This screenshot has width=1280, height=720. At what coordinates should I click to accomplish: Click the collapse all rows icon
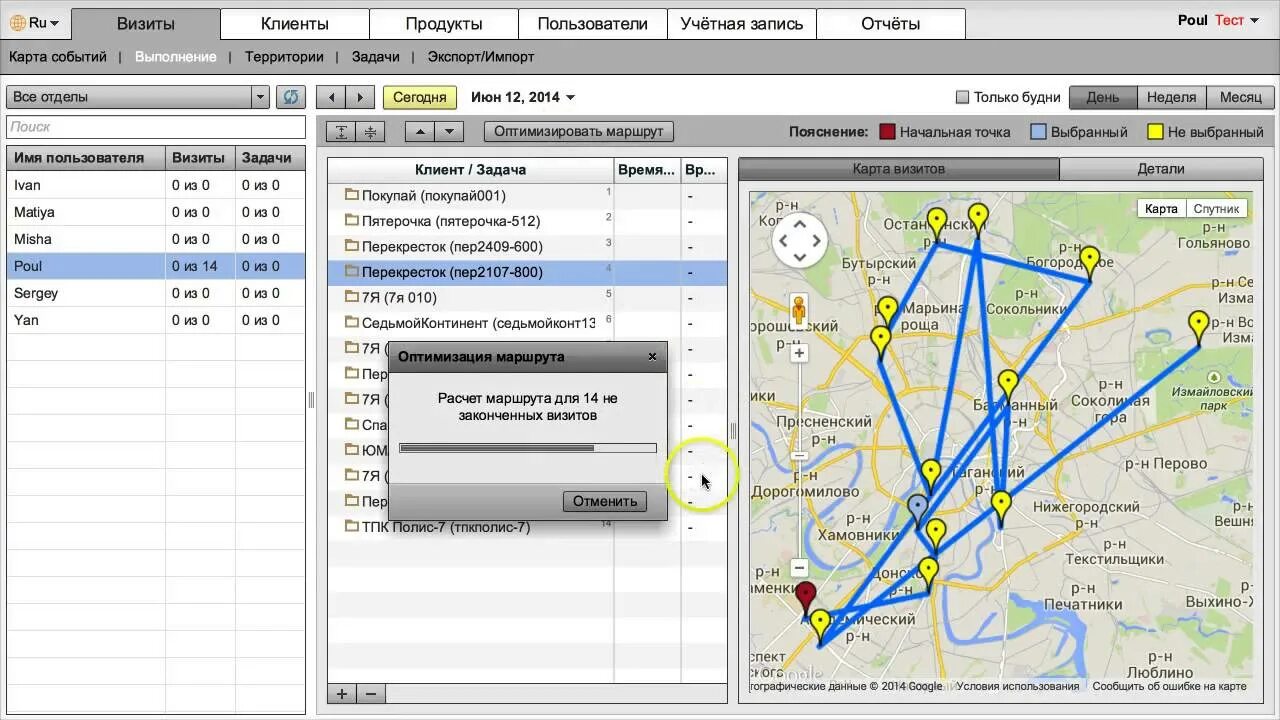point(370,132)
